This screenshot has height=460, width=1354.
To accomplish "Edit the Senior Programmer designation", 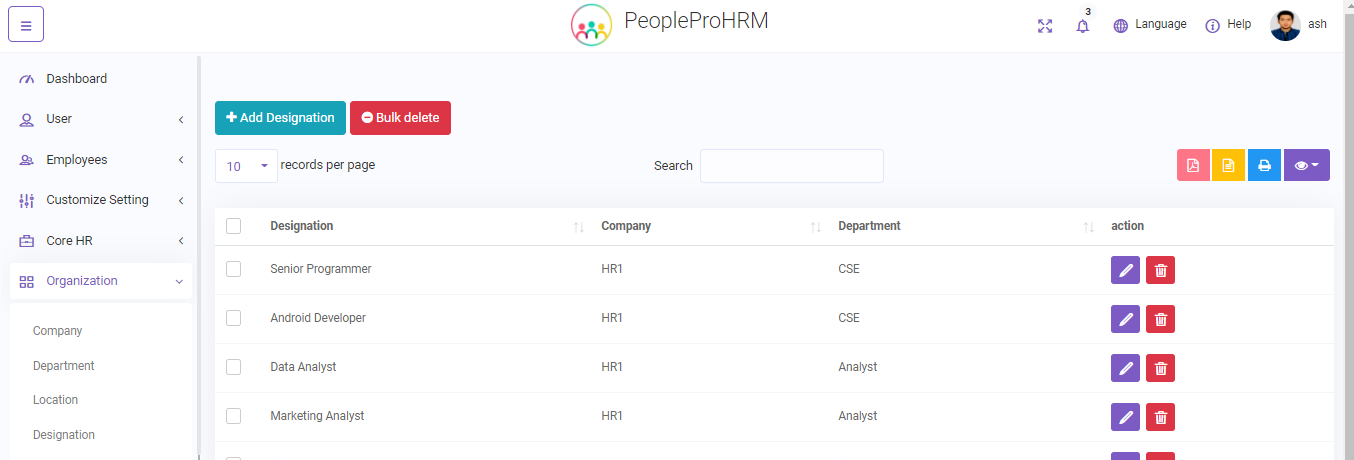I will (1125, 270).
